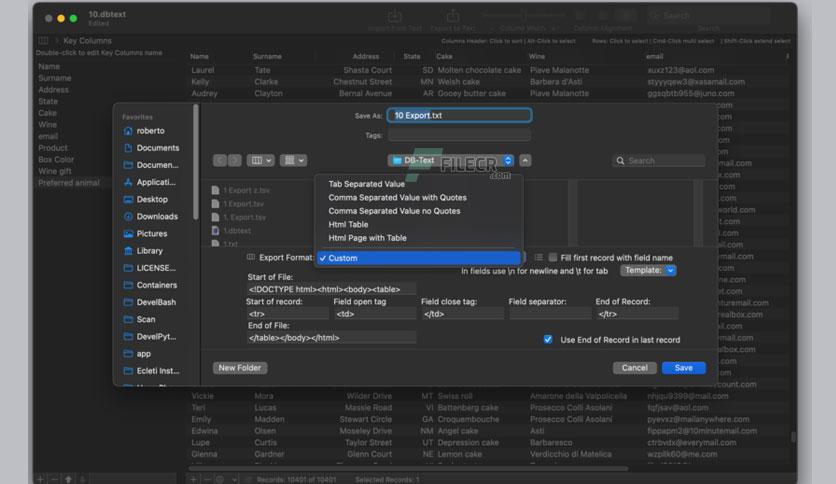Select Documents in the Favorites sidebar
The image size is (836, 484).
point(151,148)
